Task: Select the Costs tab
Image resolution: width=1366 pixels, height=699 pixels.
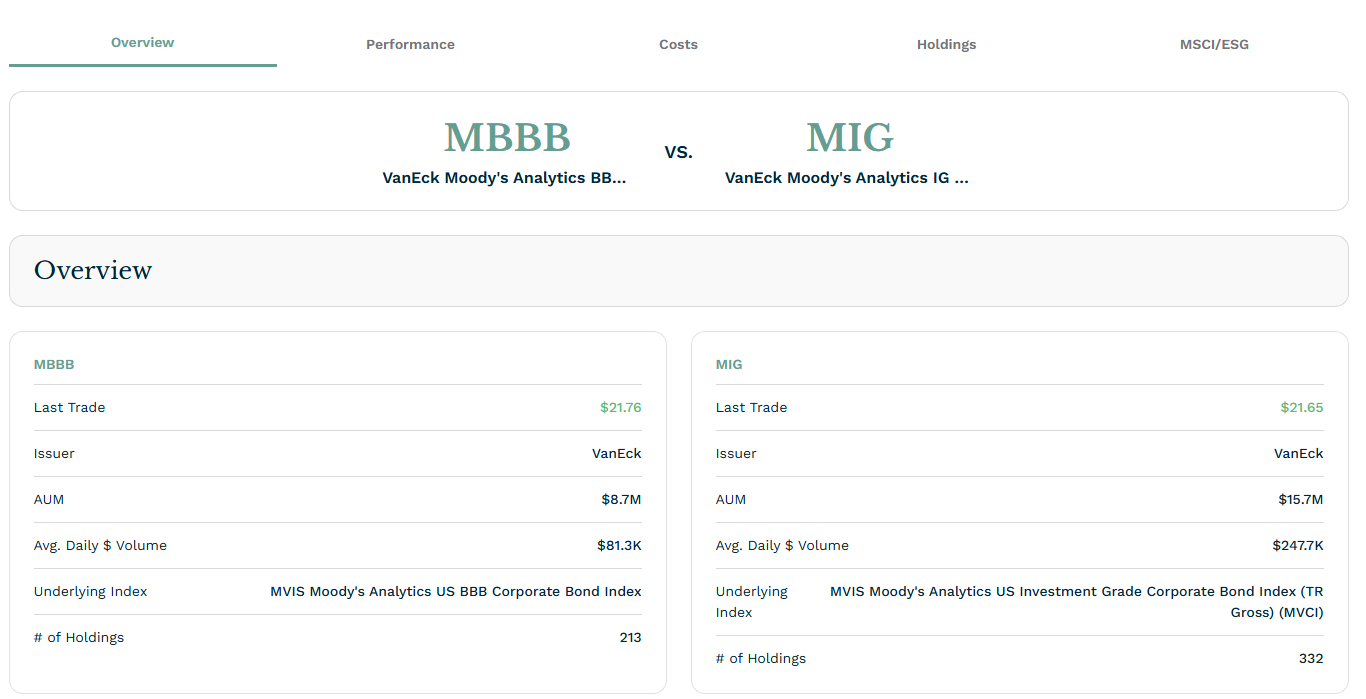Action: (678, 45)
